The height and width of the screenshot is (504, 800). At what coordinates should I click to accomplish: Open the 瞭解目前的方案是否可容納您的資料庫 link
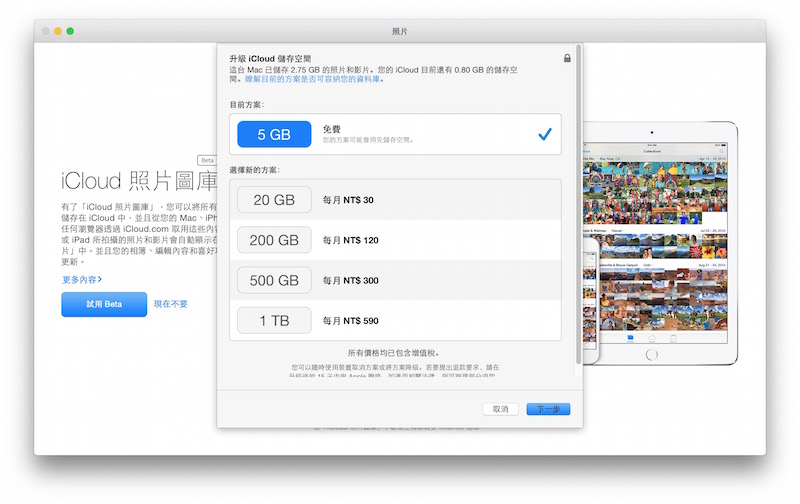pos(312,79)
